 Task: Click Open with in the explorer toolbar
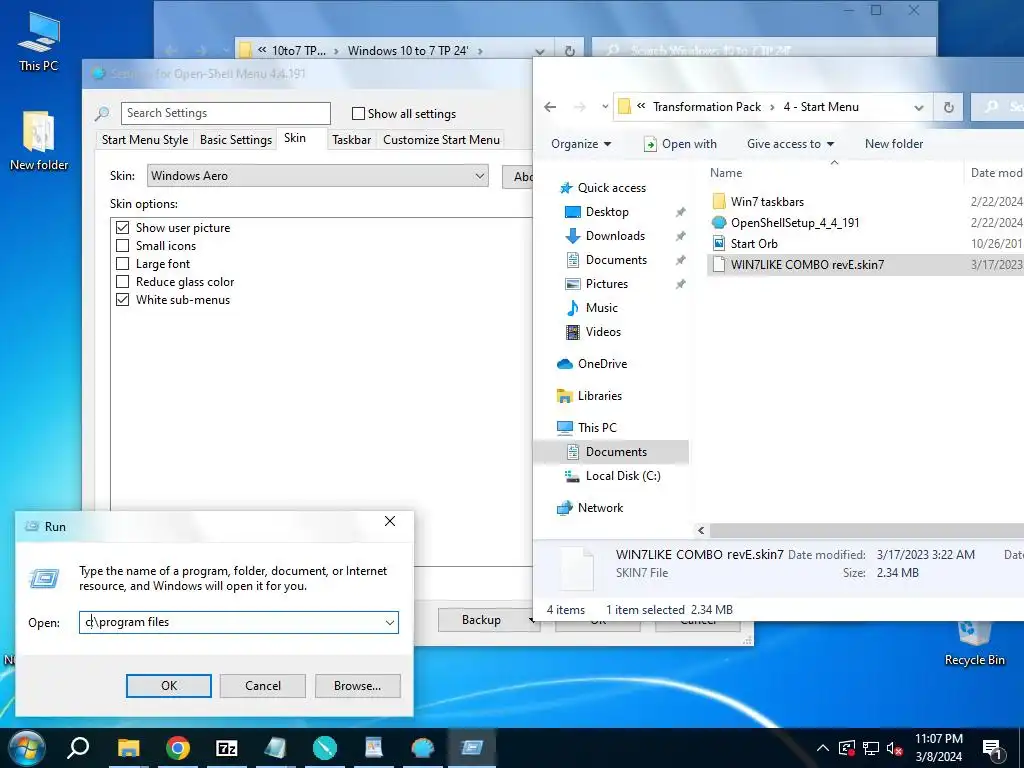pos(680,144)
